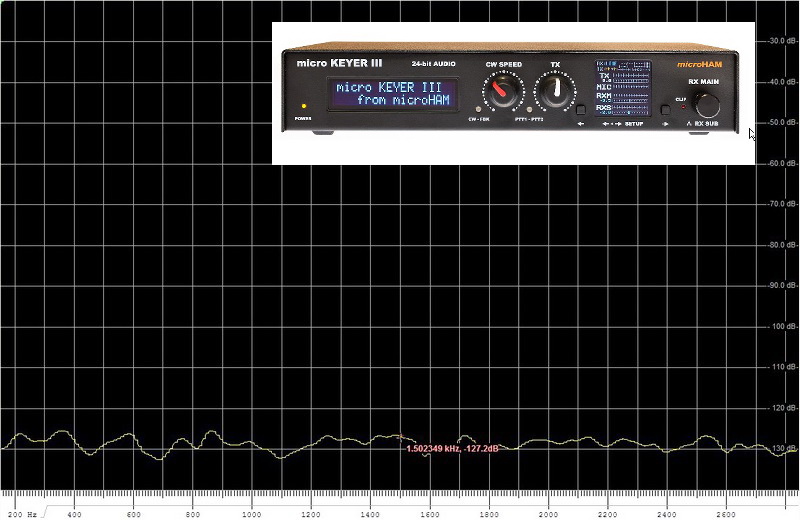This screenshot has height=520, width=800.
Task: Click the 1800 frequency axis label
Action: (489, 514)
